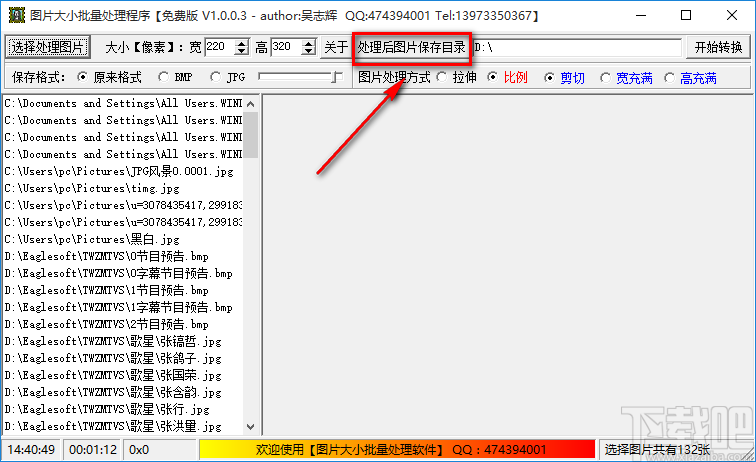Select list row 张行.jpg
The width and height of the screenshot is (756, 462).
tap(123, 409)
